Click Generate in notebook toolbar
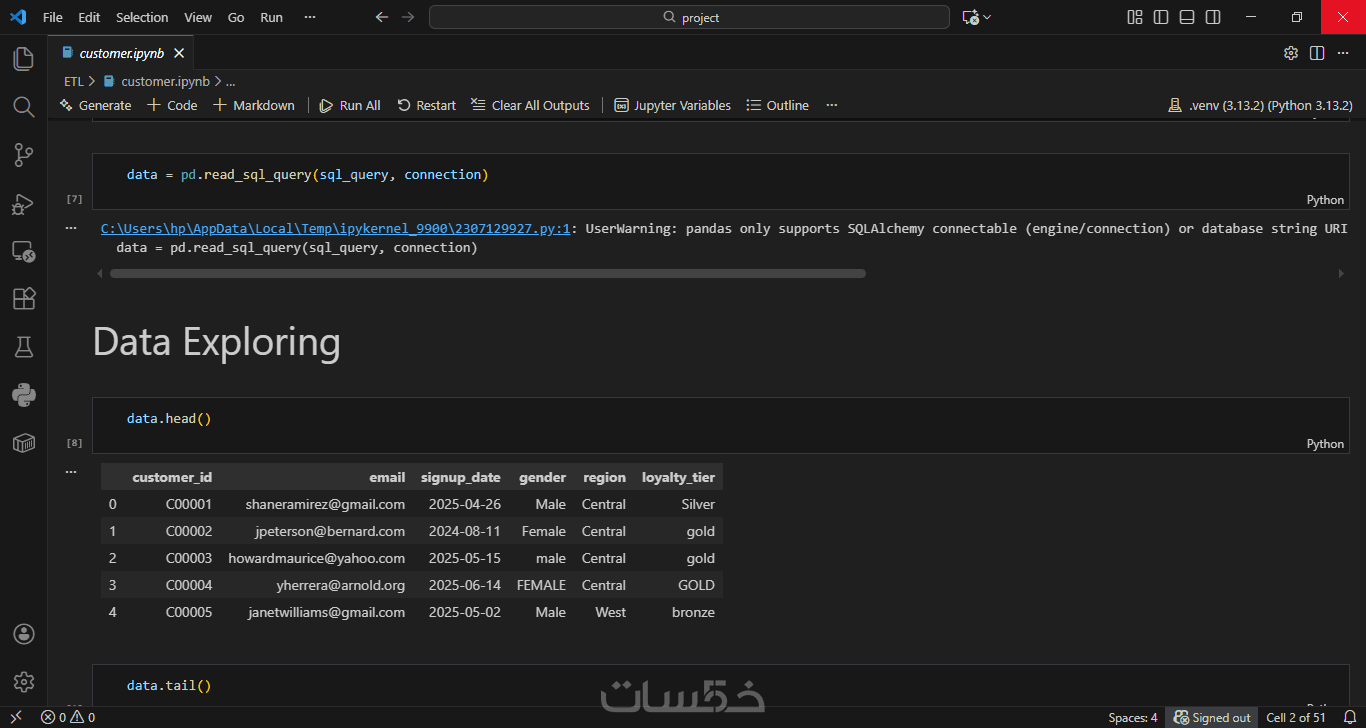The height and width of the screenshot is (728, 1366). click(x=95, y=105)
